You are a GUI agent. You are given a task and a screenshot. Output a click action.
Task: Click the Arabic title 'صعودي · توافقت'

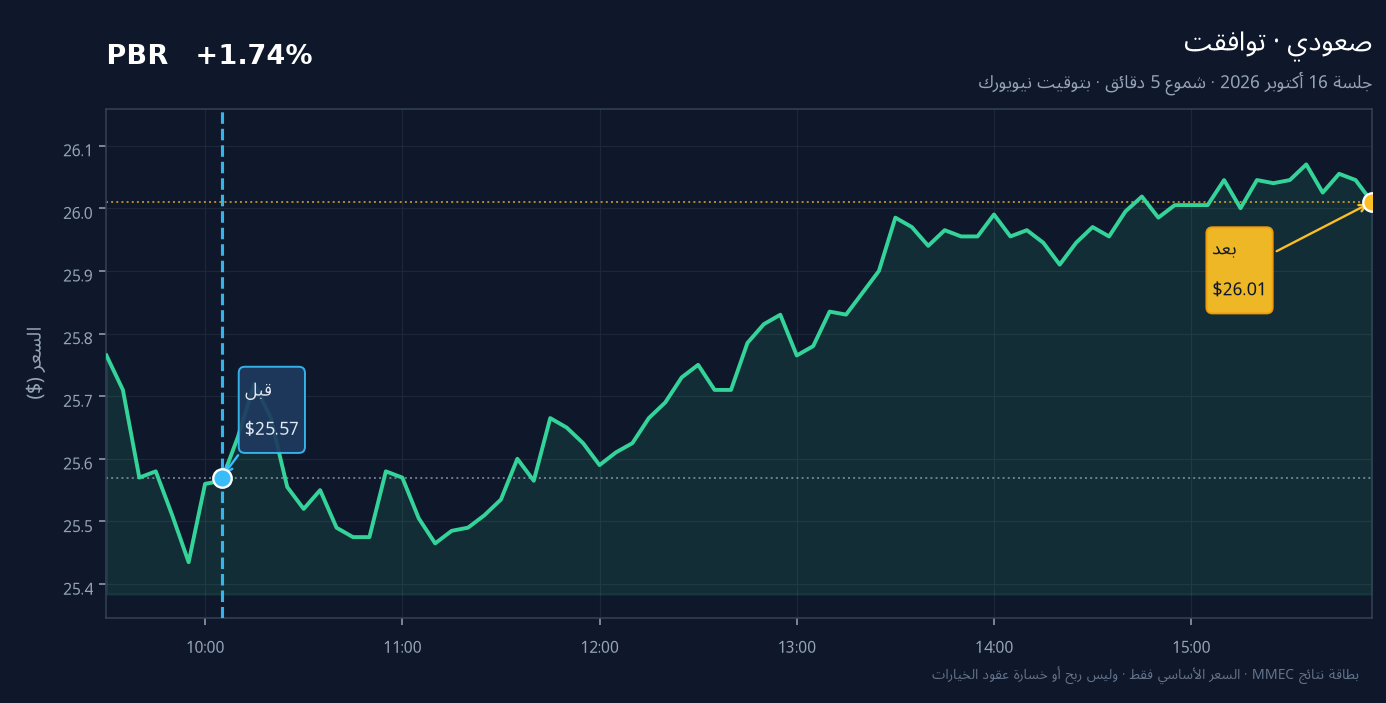coord(1277,42)
